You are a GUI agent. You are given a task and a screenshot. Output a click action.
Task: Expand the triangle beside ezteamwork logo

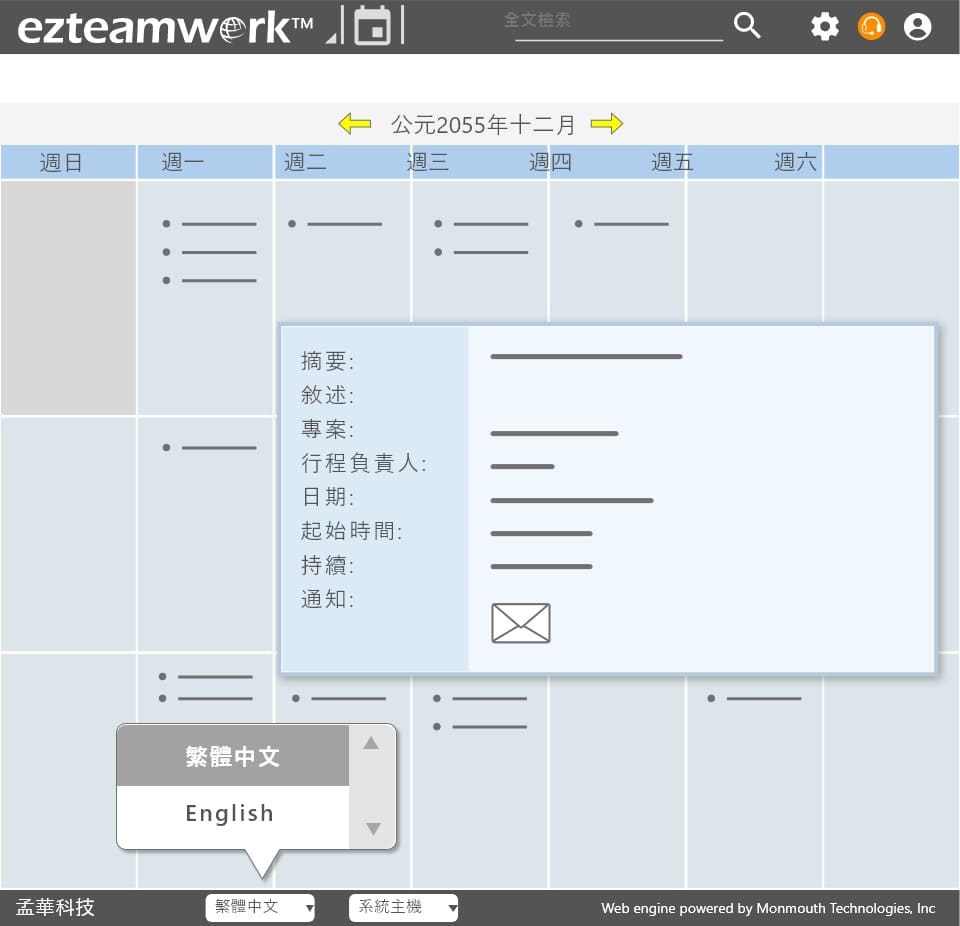[x=331, y=38]
